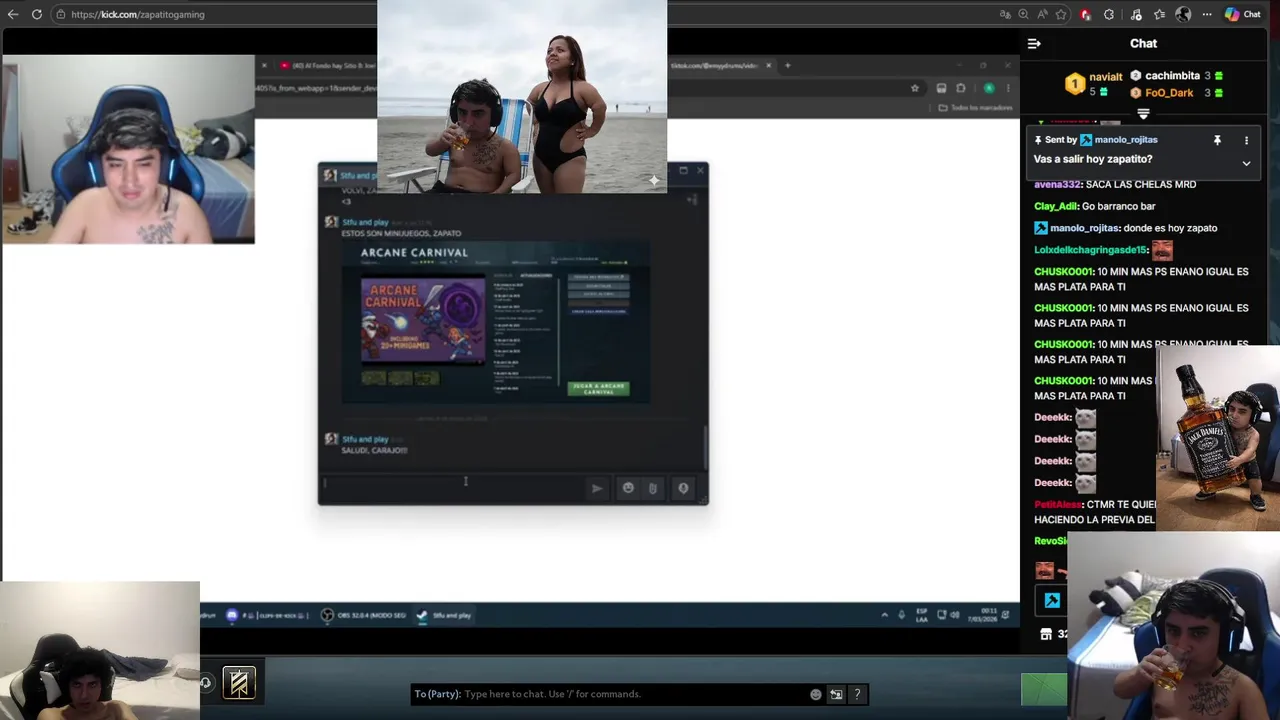Screen dimensions: 1280x720
Task: Click 'SALUD!, CARAJO!!!' Steam message
Action: [x=375, y=450]
